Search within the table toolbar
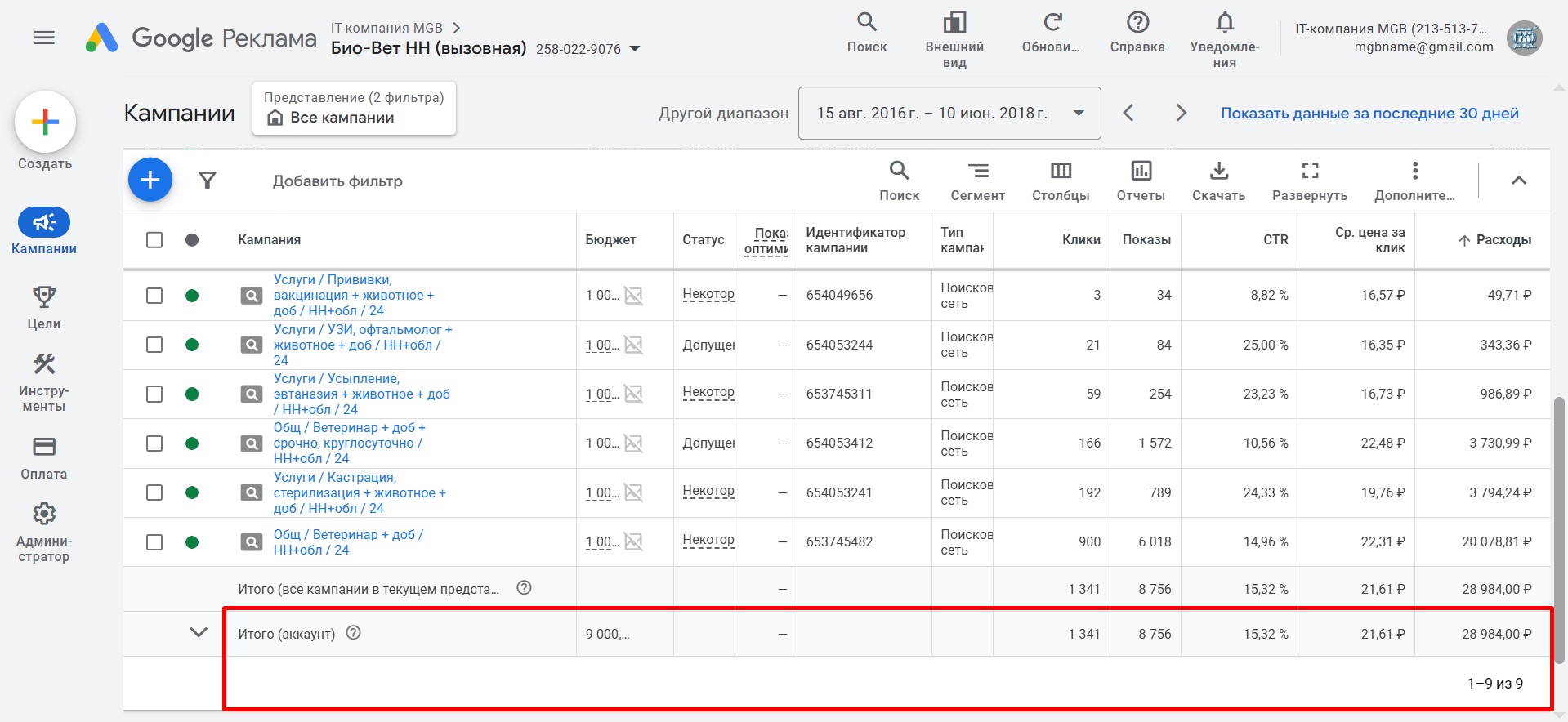The width and height of the screenshot is (1568, 722). pos(899,181)
